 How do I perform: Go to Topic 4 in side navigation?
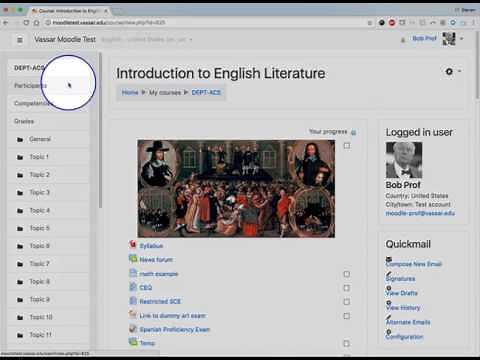pyautogui.click(x=49, y=211)
